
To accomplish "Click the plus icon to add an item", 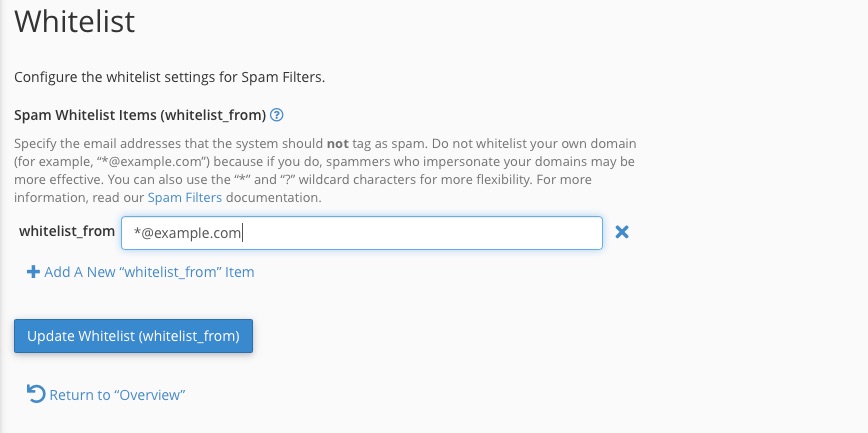I will (x=33, y=271).
